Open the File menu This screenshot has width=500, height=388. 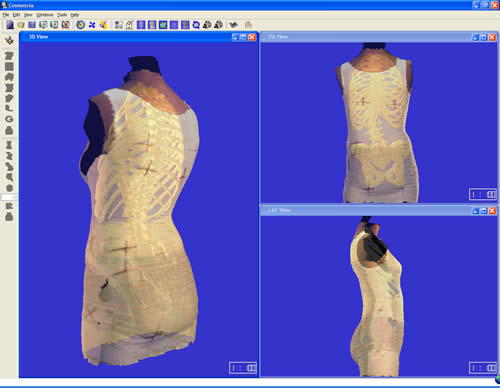tap(6, 15)
